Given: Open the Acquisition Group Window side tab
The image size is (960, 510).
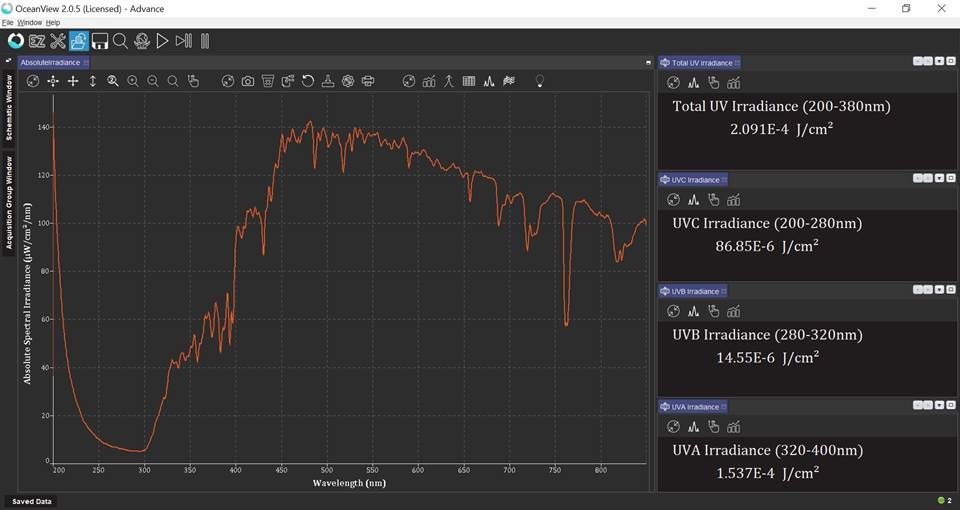Looking at the screenshot, I should point(10,204).
